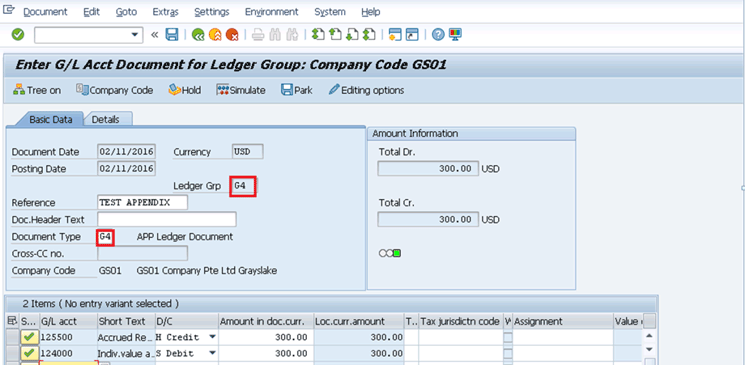Go to last page icon
The width and height of the screenshot is (745, 365).
[369, 35]
